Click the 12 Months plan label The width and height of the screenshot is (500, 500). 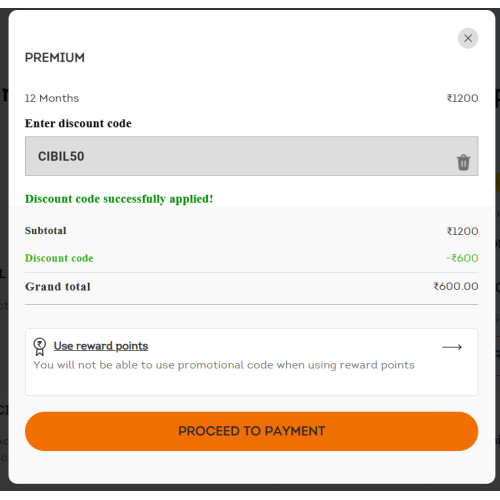click(52, 98)
